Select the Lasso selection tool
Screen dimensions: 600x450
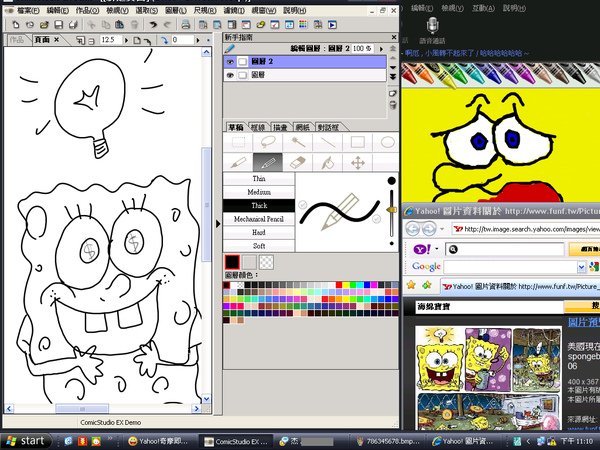[268, 142]
